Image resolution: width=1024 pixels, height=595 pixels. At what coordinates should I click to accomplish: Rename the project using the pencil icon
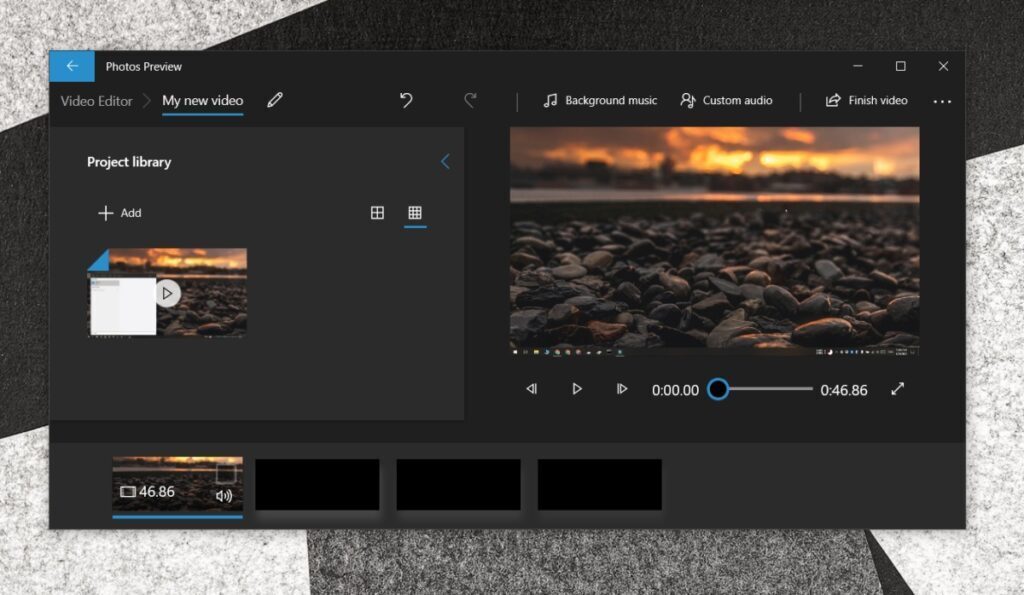[275, 100]
